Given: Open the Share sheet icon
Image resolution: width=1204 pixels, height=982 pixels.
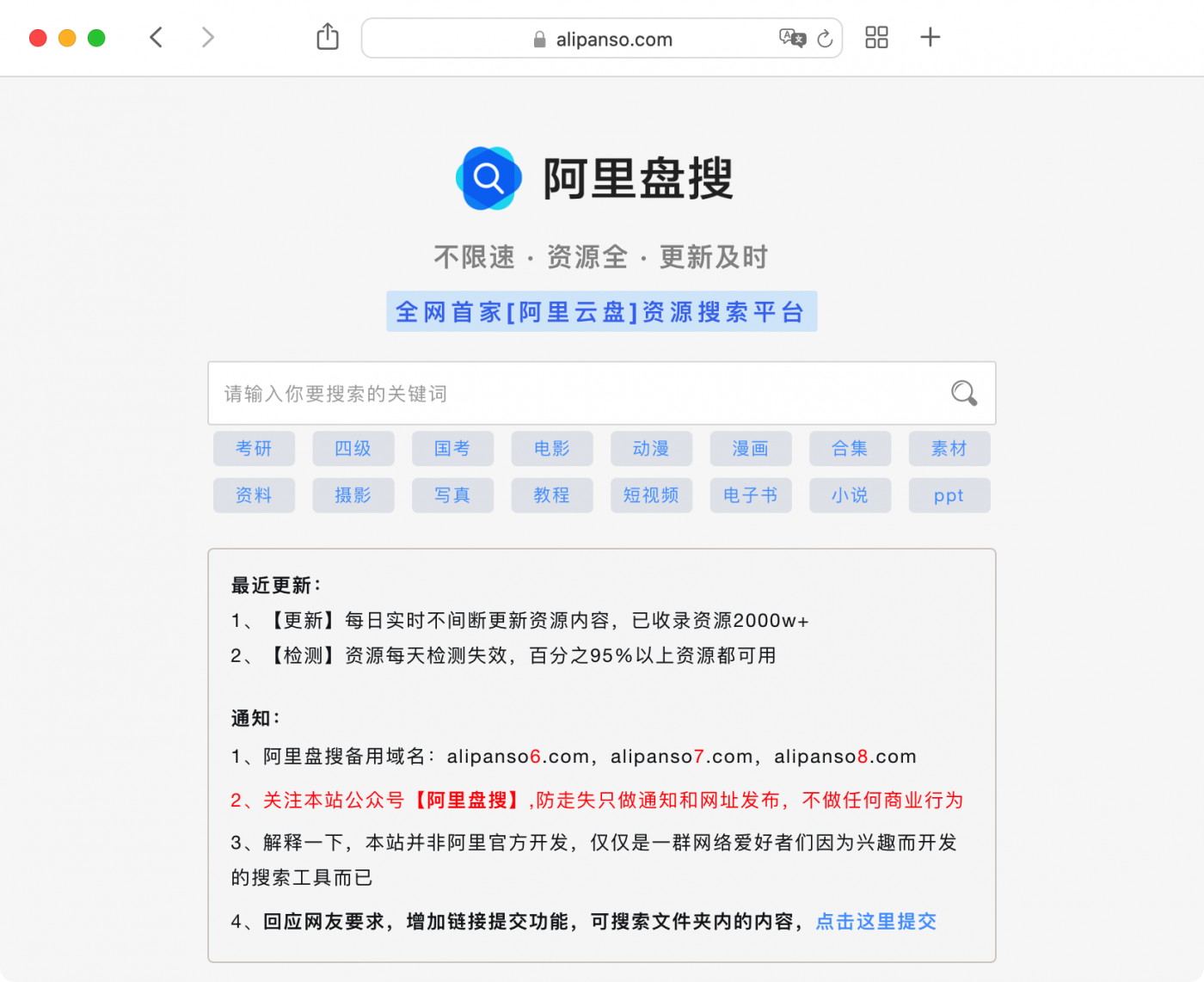Looking at the screenshot, I should (328, 37).
